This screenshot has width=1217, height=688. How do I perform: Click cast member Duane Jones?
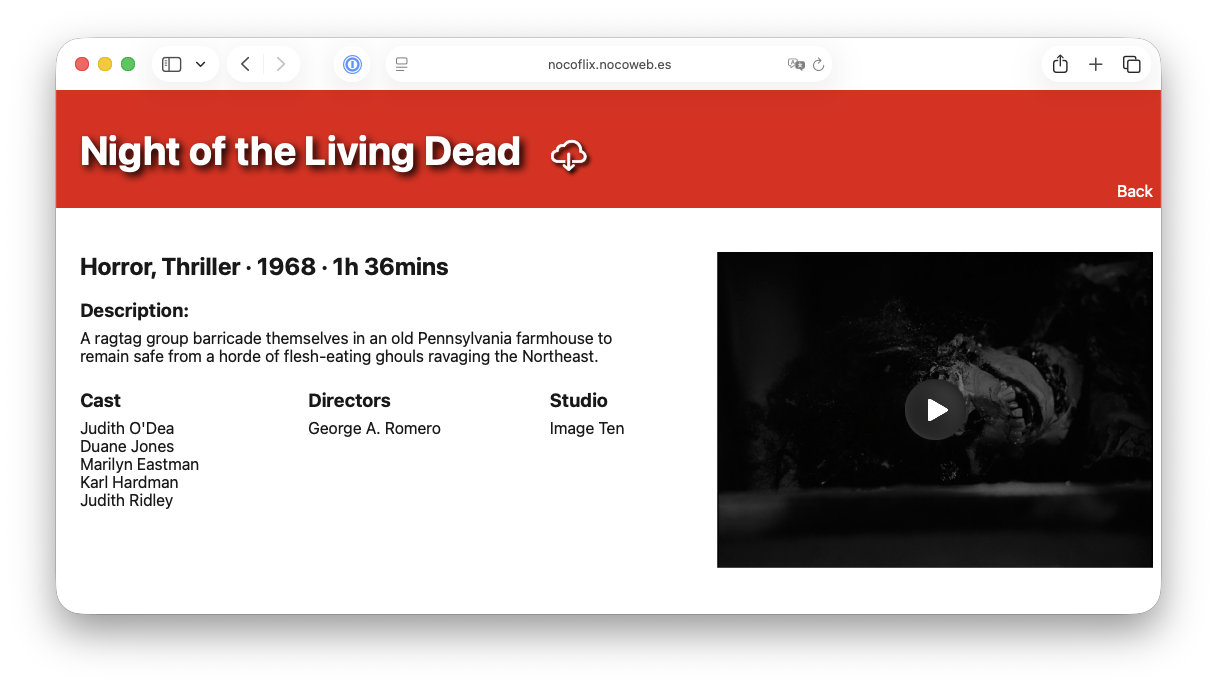(127, 446)
